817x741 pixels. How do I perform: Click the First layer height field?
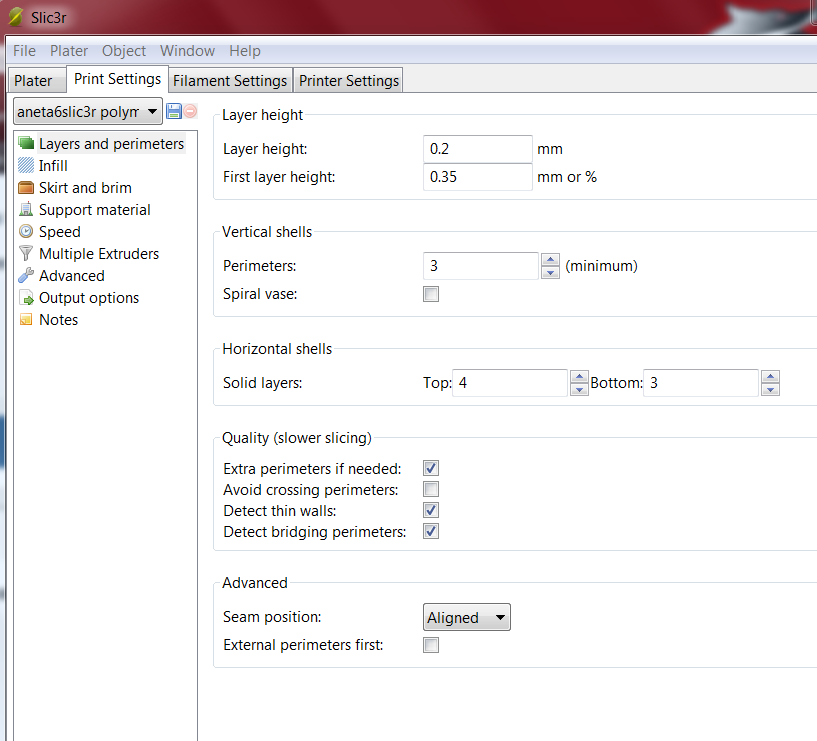click(478, 177)
